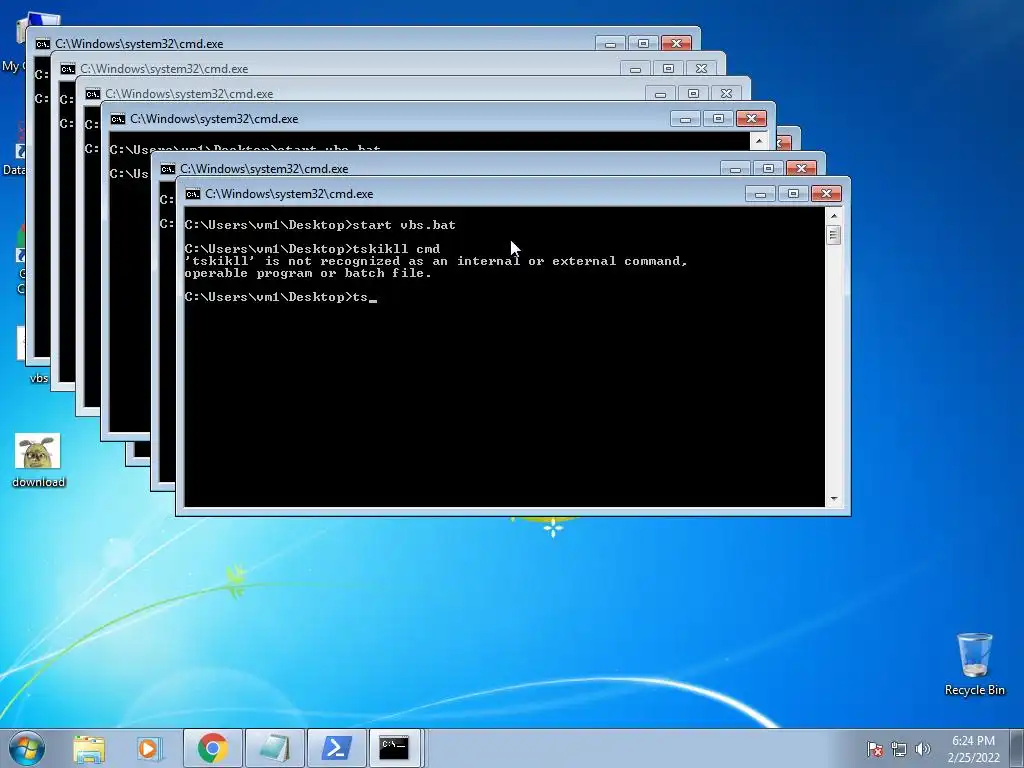Minimize the front cmd.exe window

click(760, 194)
